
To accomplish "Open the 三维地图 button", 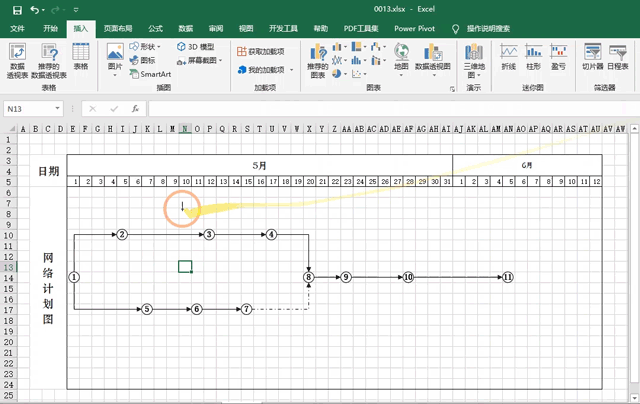I will click(474, 60).
